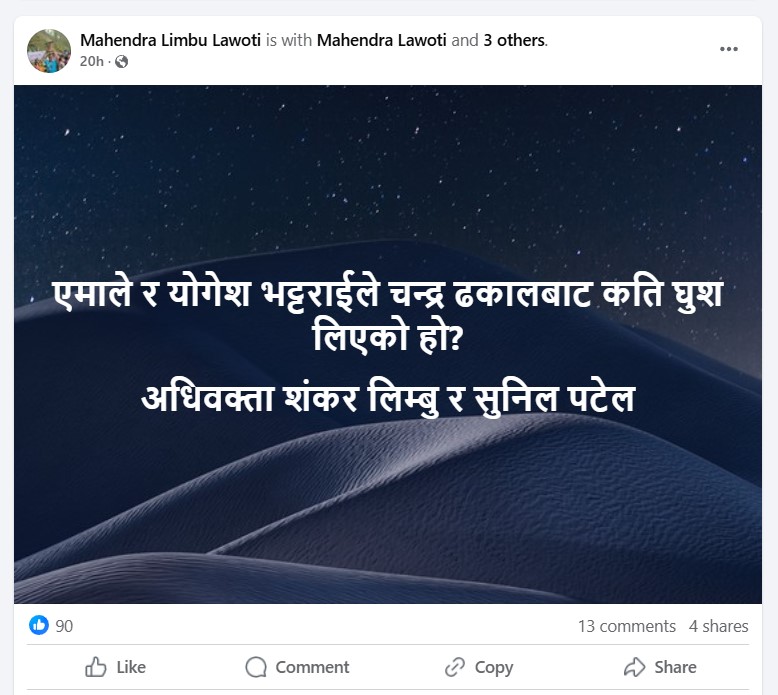Open the three-dot post options menu
Screen dimensions: 778x695
[728, 49]
